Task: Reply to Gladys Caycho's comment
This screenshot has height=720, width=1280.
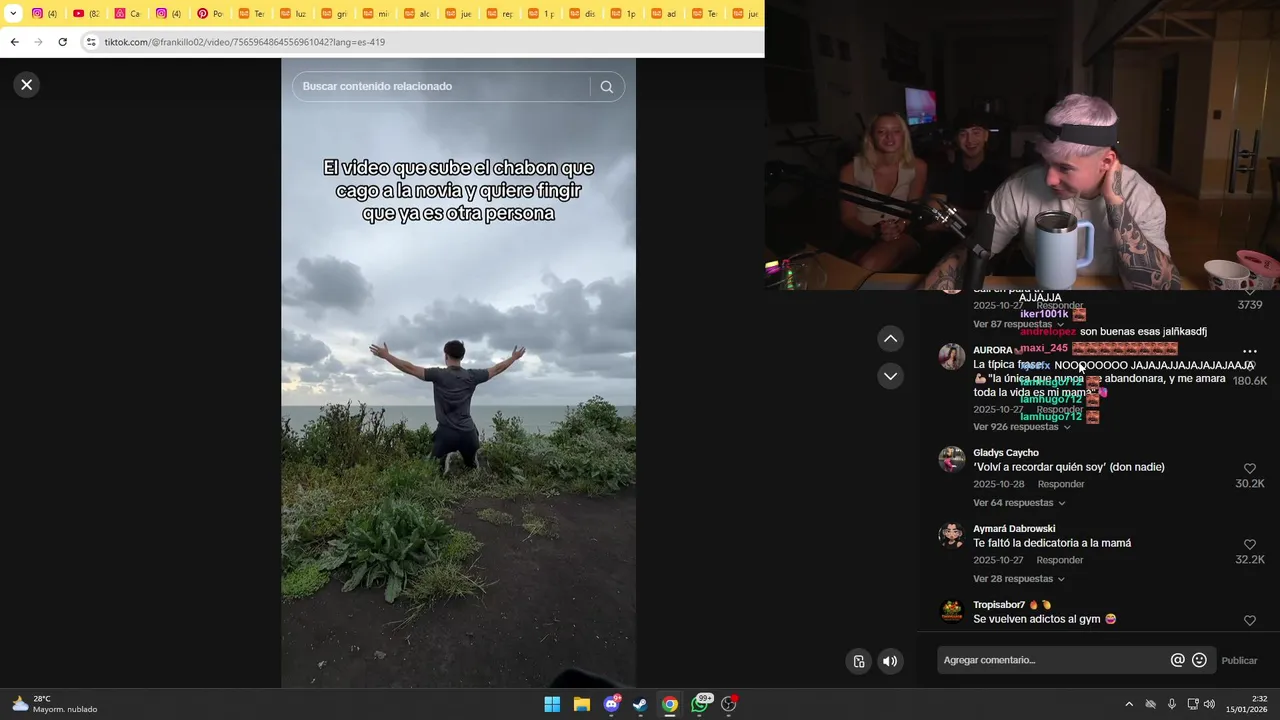Action: point(1061,484)
